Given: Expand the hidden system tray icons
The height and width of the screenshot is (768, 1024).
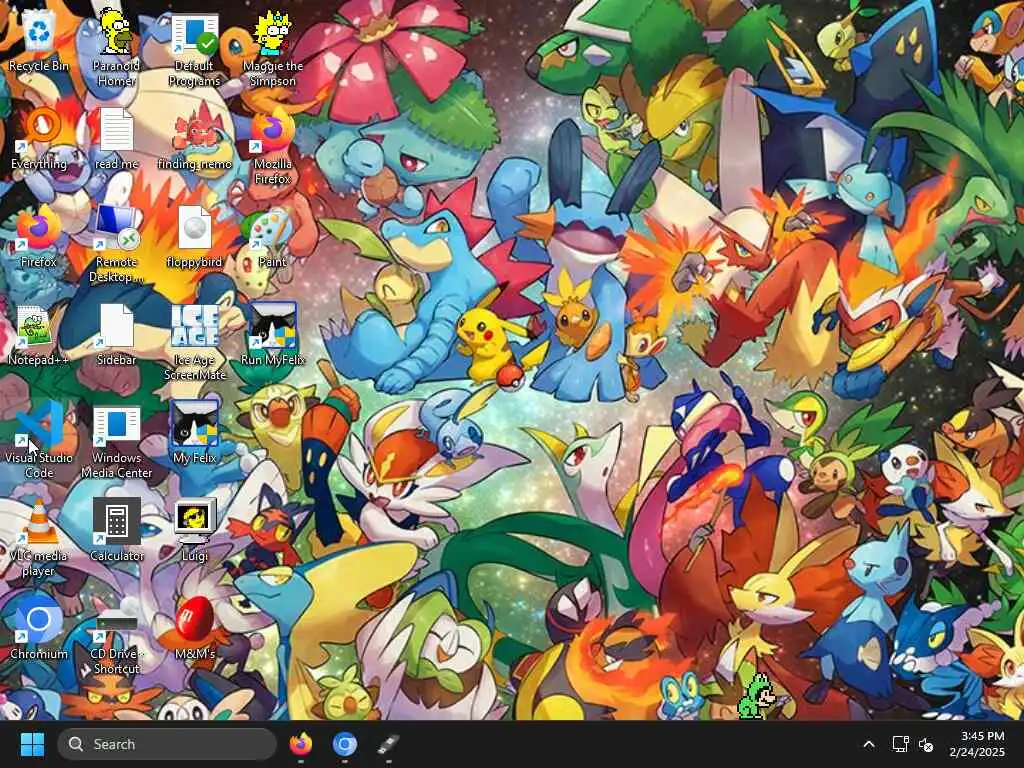Looking at the screenshot, I should point(869,744).
